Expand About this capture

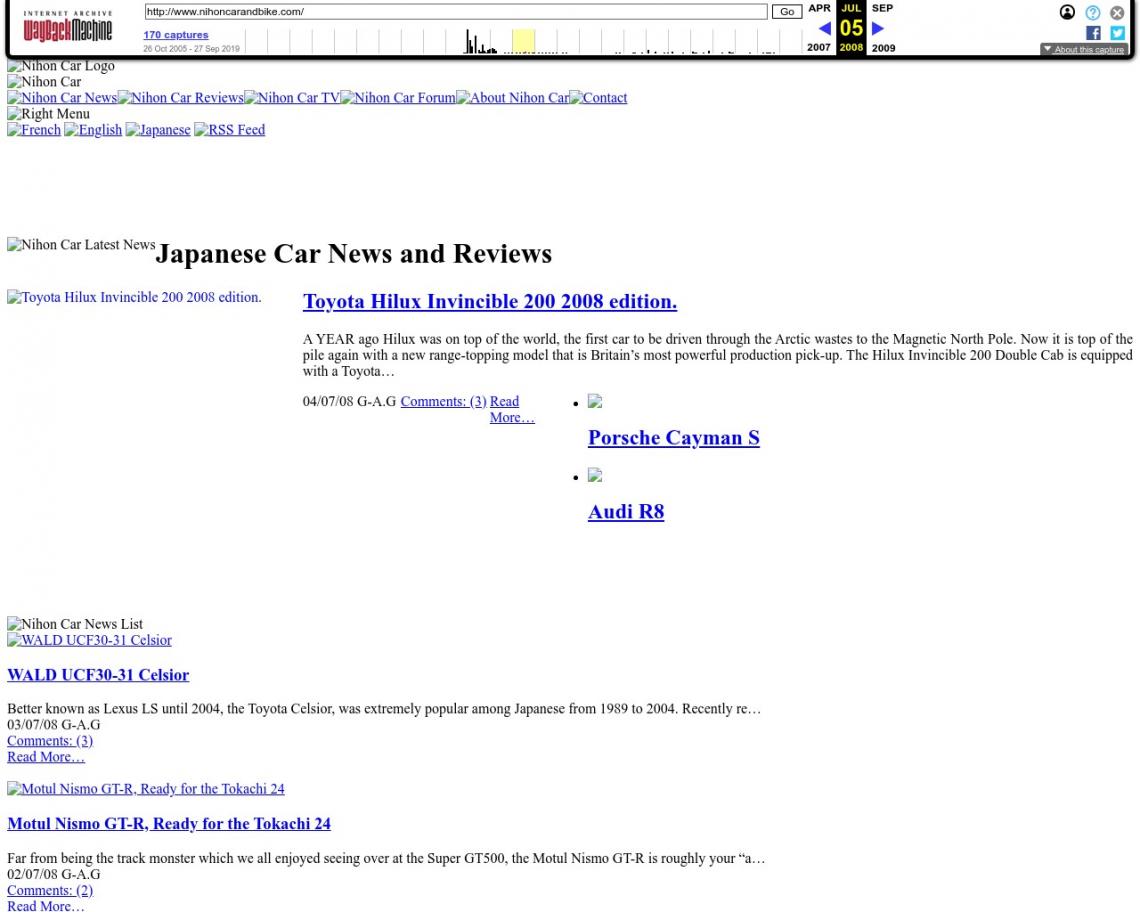1083,49
